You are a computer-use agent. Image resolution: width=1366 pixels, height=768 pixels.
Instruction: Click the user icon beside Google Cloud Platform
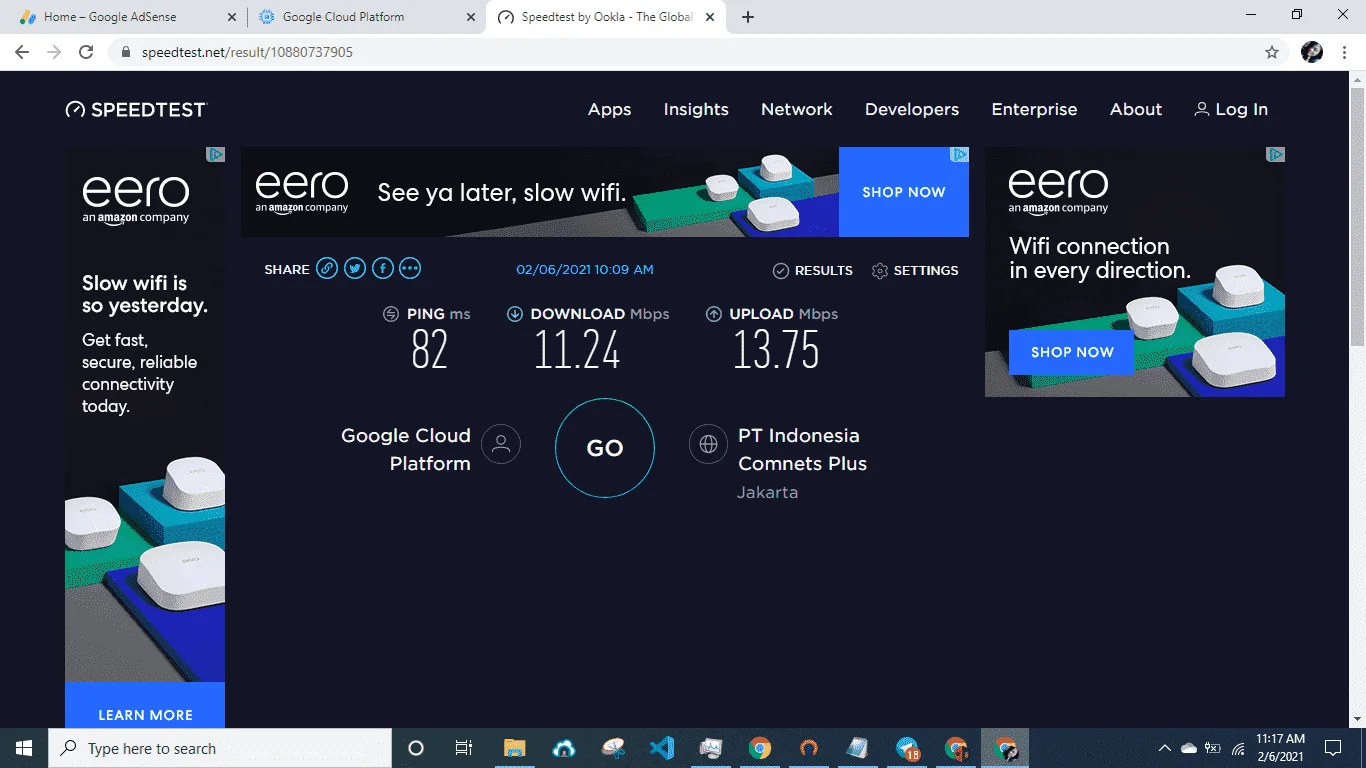[501, 444]
